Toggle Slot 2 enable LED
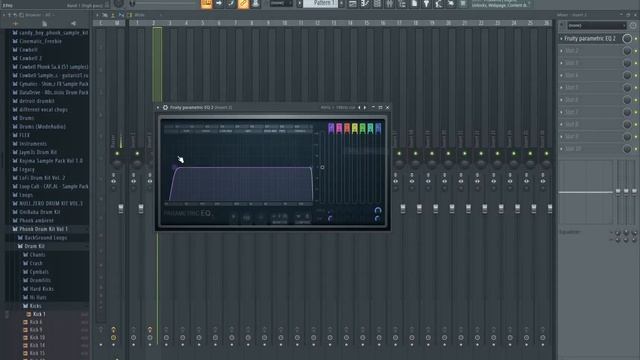The image size is (640, 360). pos(636,51)
